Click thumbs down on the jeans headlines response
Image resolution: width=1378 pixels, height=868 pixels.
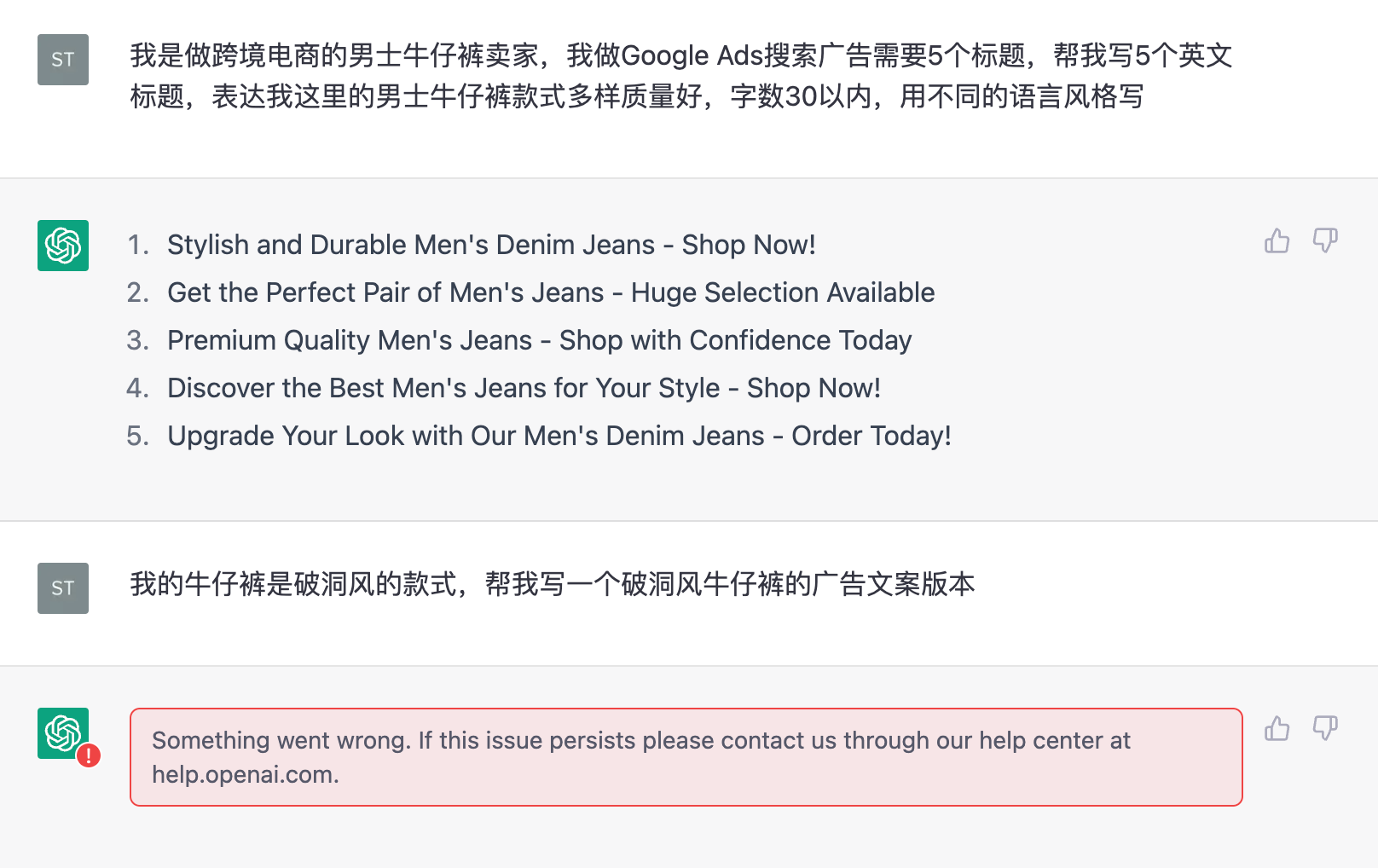click(1324, 241)
